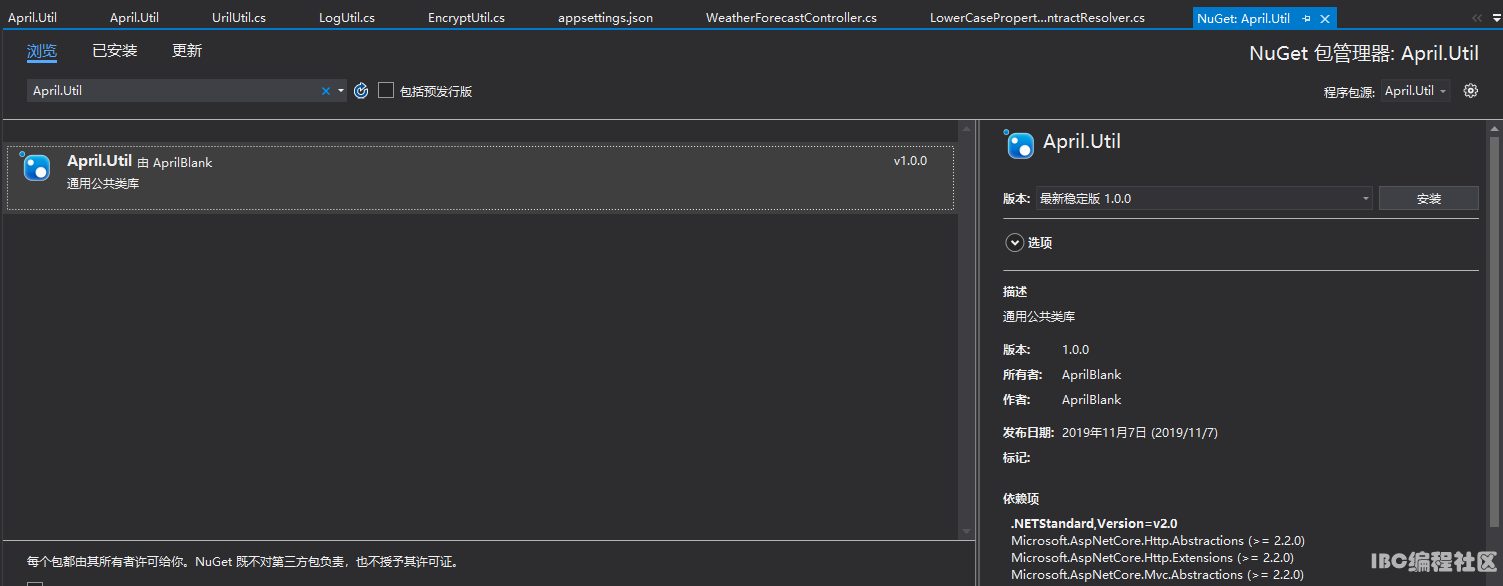Switch to the 浏览 tab
This screenshot has height=586, width=1503.
click(x=42, y=51)
